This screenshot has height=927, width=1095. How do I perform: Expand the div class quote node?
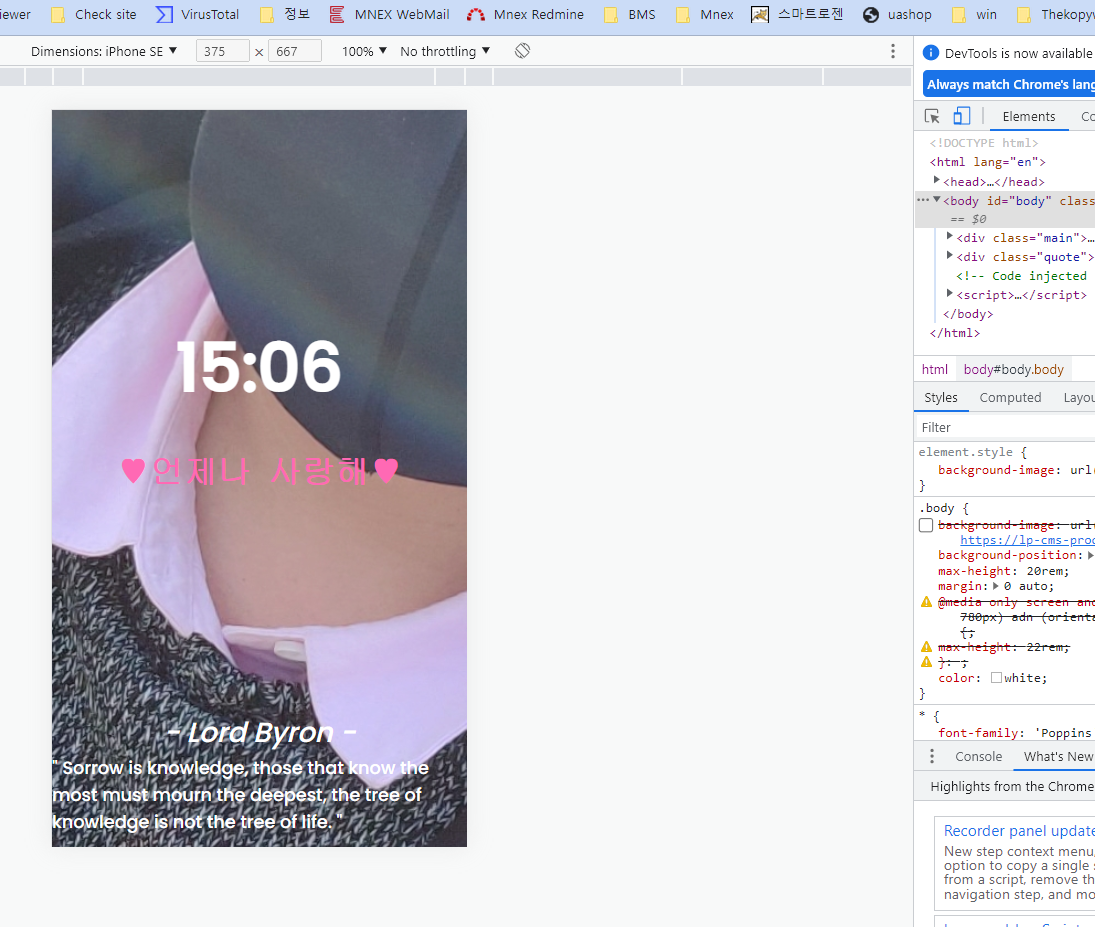(x=950, y=256)
